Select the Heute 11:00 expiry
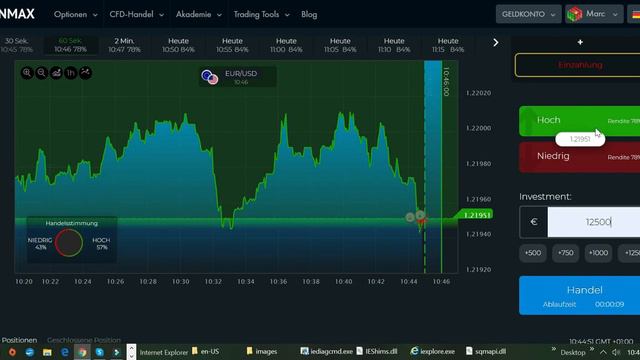 point(286,45)
